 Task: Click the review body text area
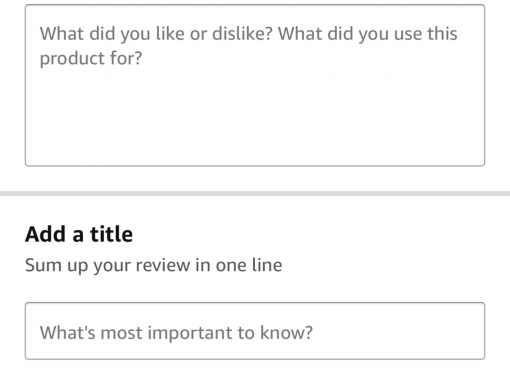point(255,85)
